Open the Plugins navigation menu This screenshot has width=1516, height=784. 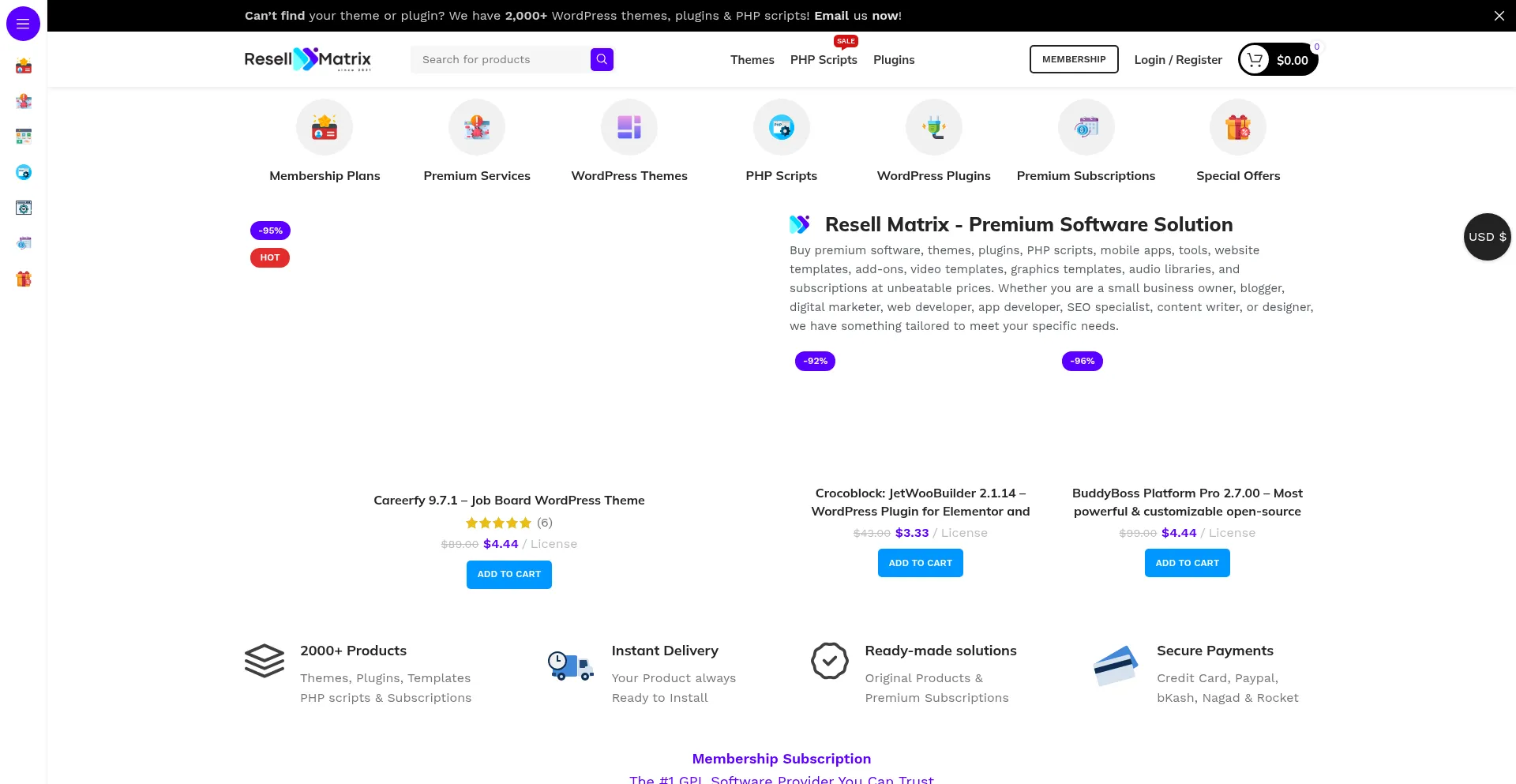click(894, 60)
